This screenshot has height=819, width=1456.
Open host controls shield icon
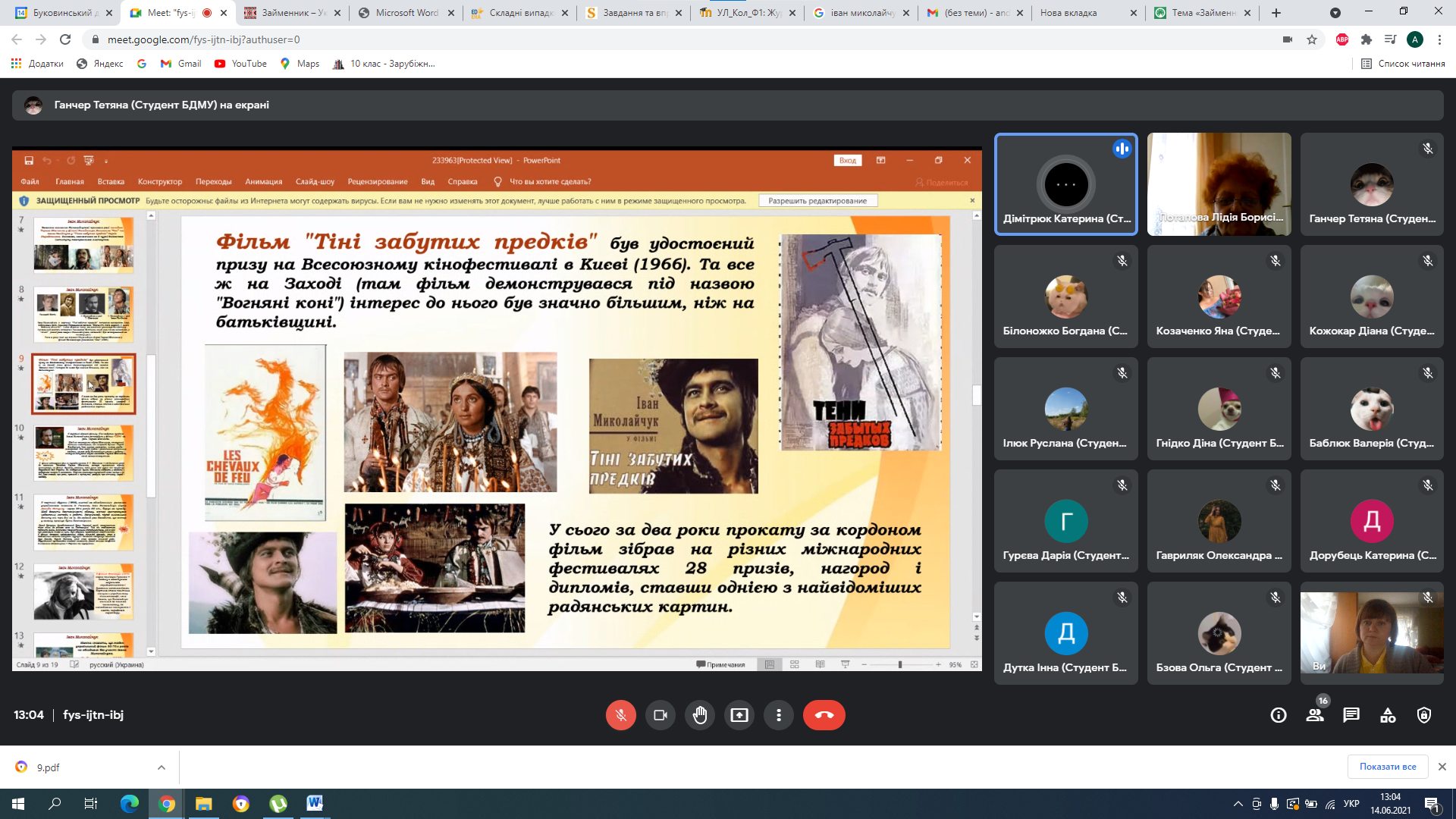(x=1424, y=715)
